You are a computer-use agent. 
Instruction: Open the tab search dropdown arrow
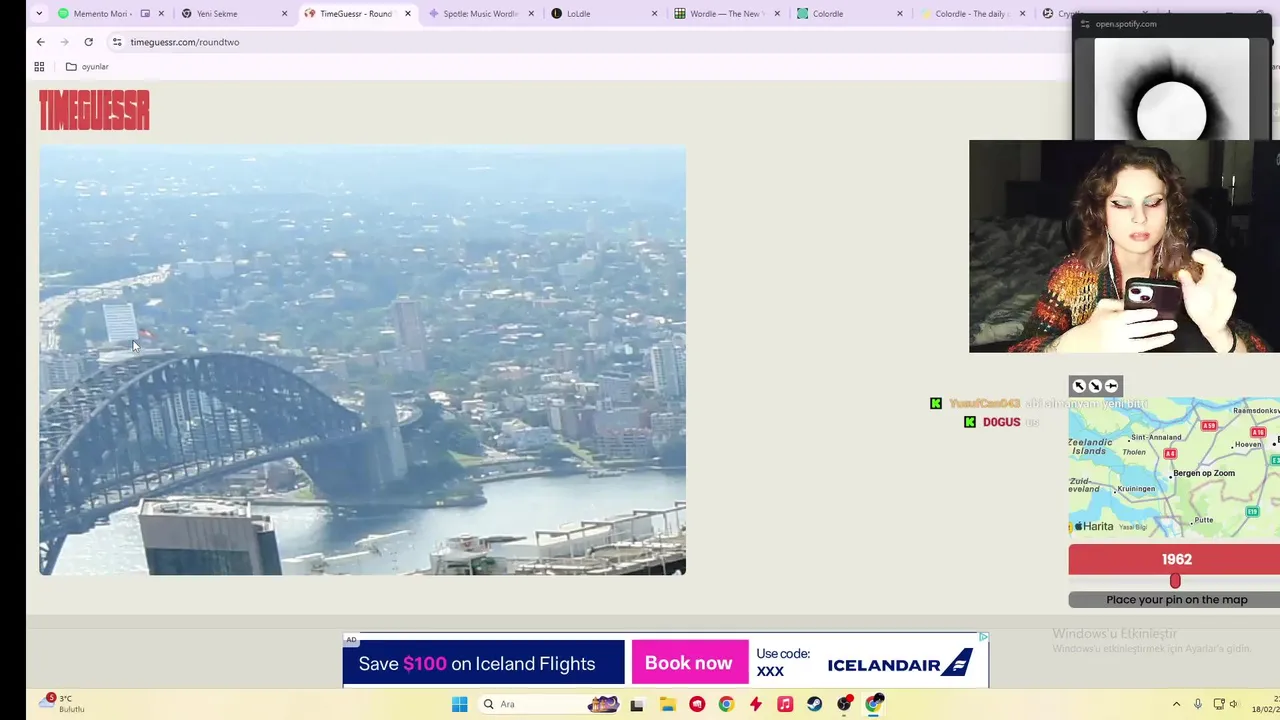39,14
